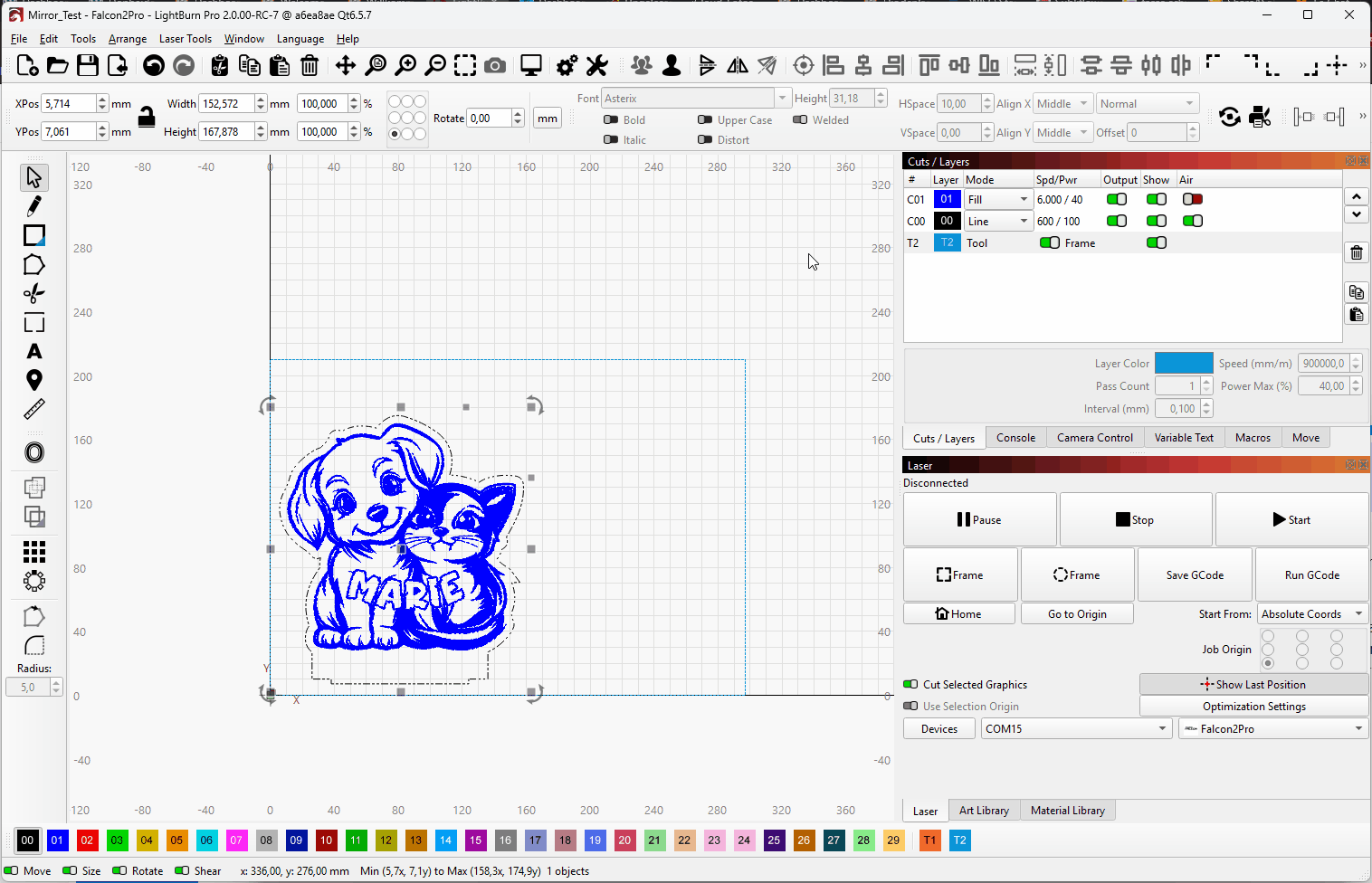The image size is (1372, 883).
Task: Open the Circular Array tool
Action: 33,581
